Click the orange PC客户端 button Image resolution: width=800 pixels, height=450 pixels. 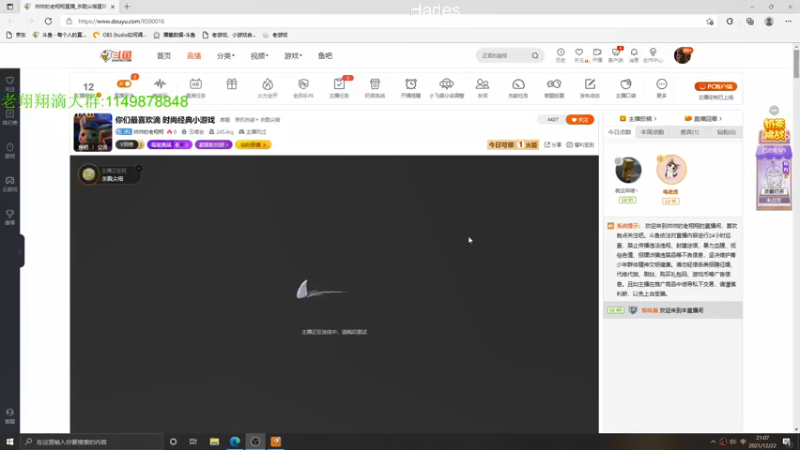point(716,86)
